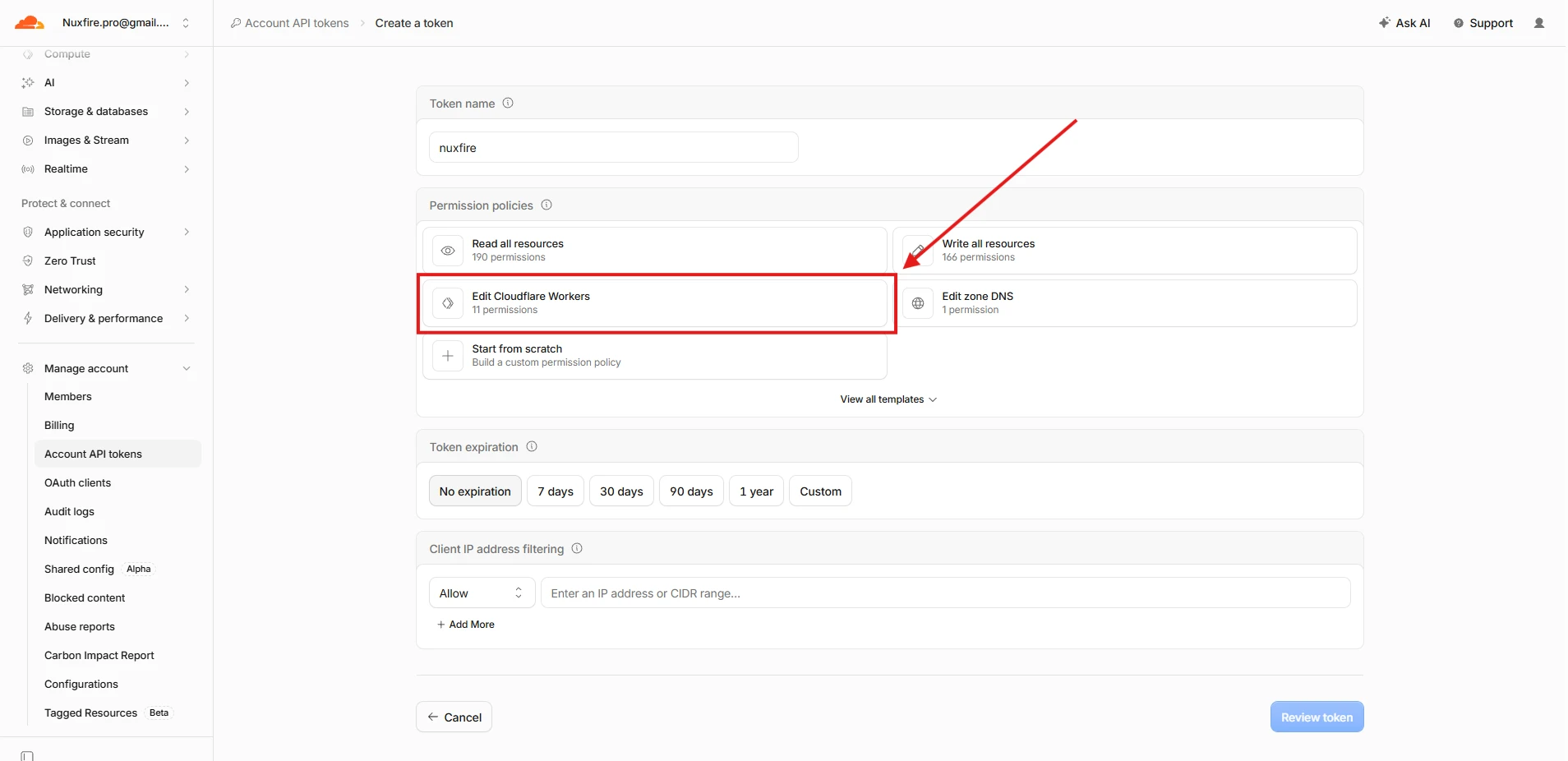Click the Application security shield icon

coord(28,233)
